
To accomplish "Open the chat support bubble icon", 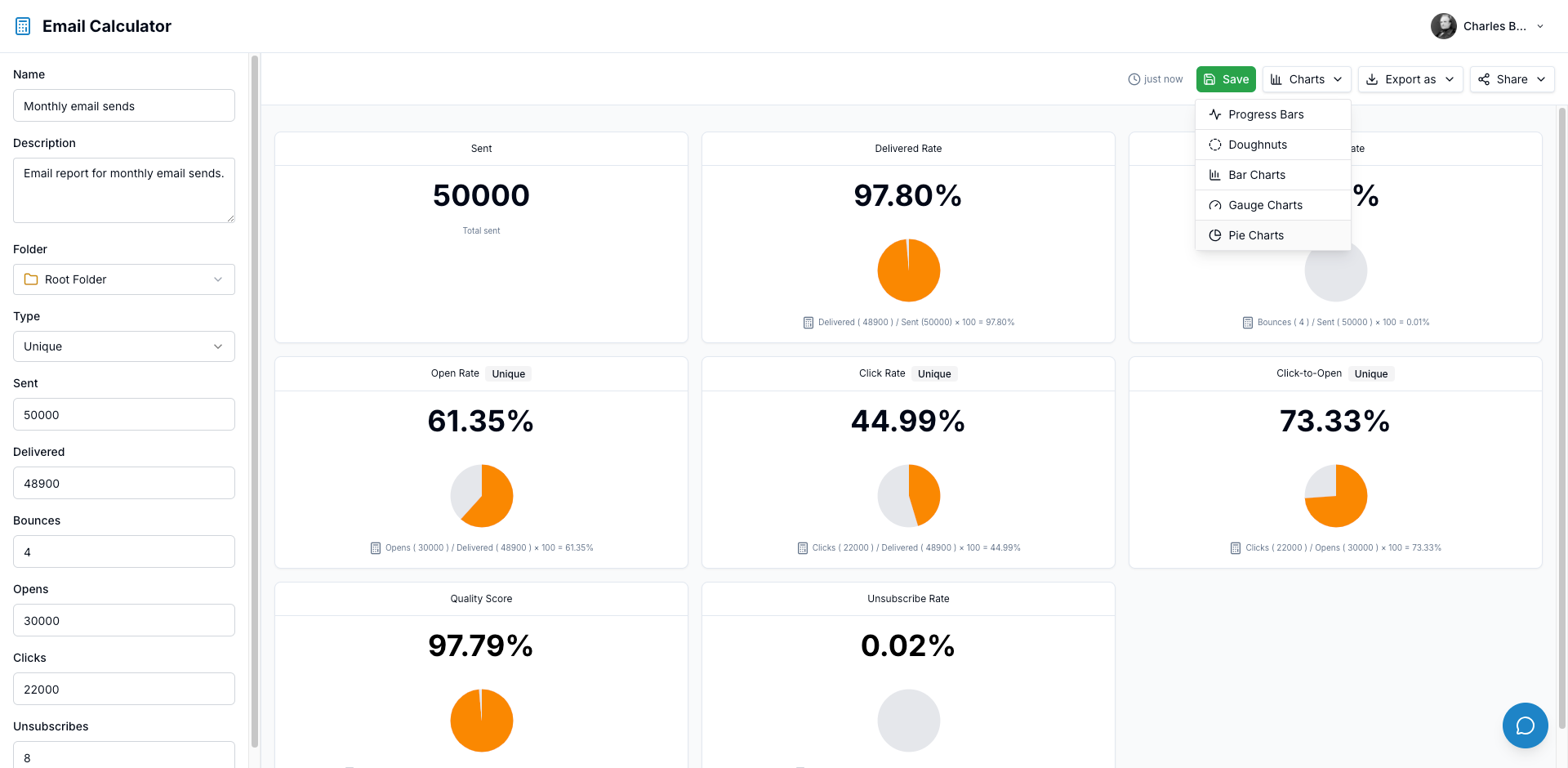I will (x=1525, y=726).
